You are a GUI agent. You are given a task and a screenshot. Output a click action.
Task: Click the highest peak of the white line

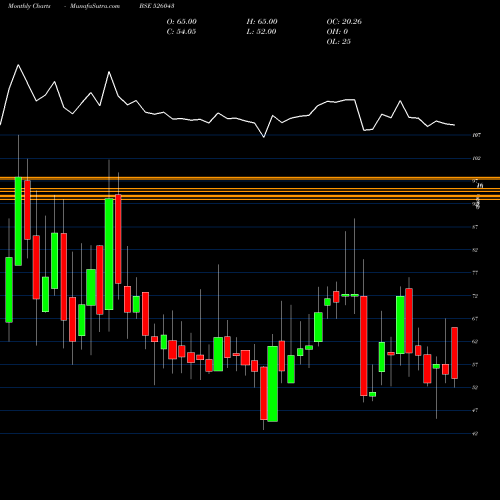(18, 65)
